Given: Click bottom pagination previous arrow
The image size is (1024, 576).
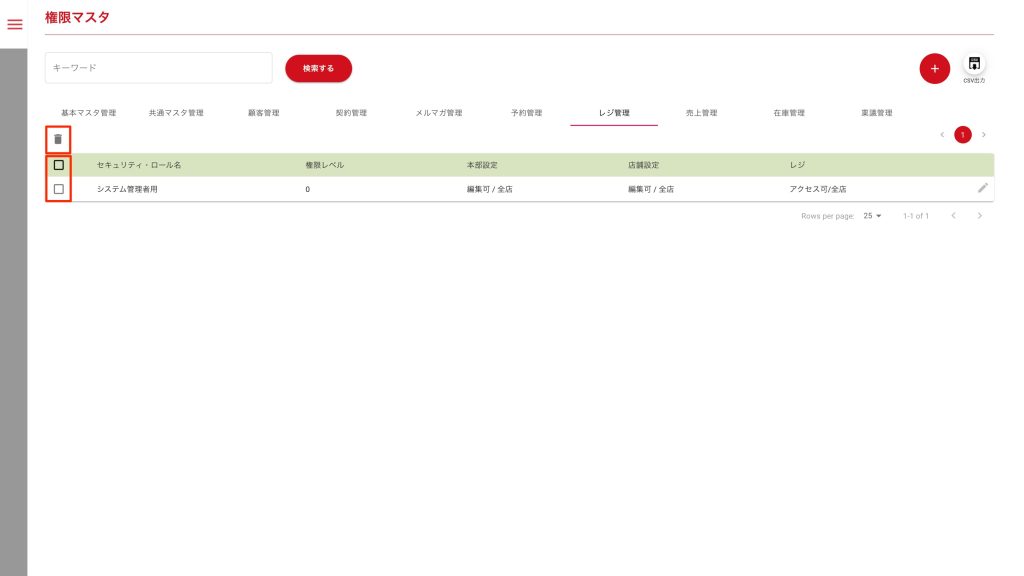Looking at the screenshot, I should point(953,216).
